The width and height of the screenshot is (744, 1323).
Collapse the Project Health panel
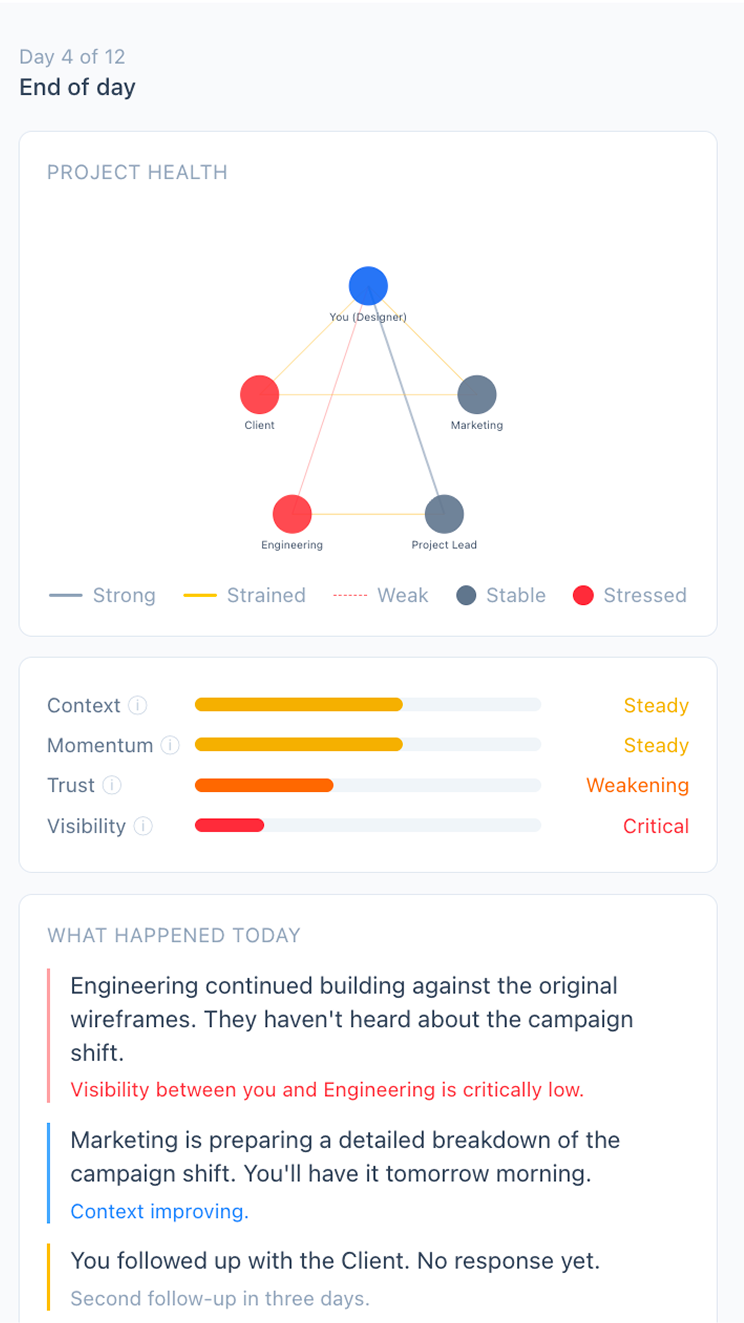[x=137, y=172]
